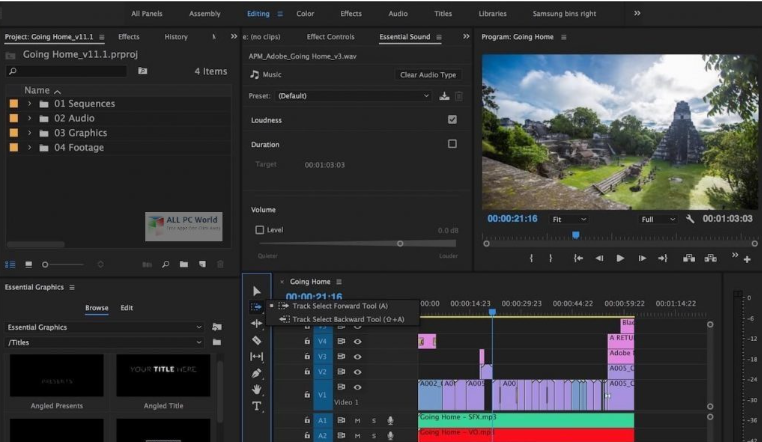The image size is (762, 442).
Task: Select the Hand tool
Action: [x=256, y=389]
